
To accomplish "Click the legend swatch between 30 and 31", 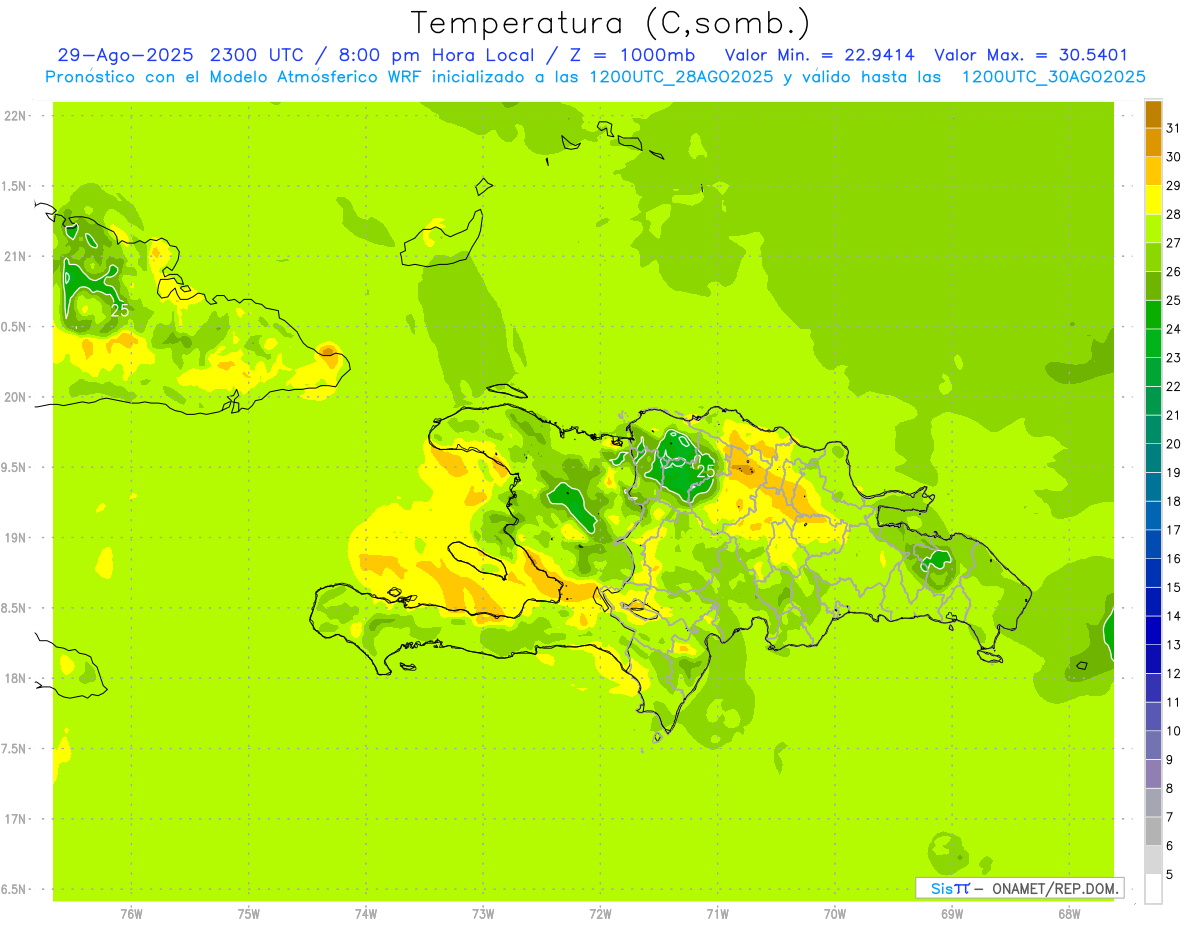I will click(x=1153, y=142).
